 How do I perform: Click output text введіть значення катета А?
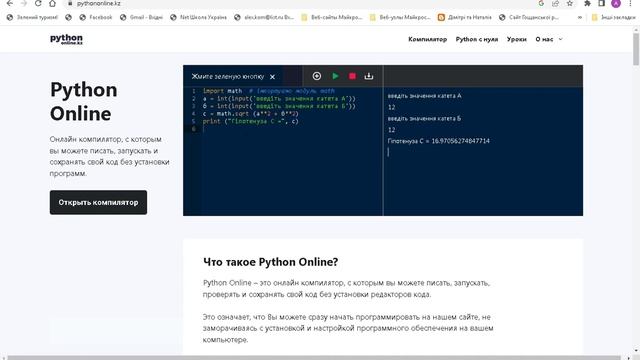tap(424, 96)
